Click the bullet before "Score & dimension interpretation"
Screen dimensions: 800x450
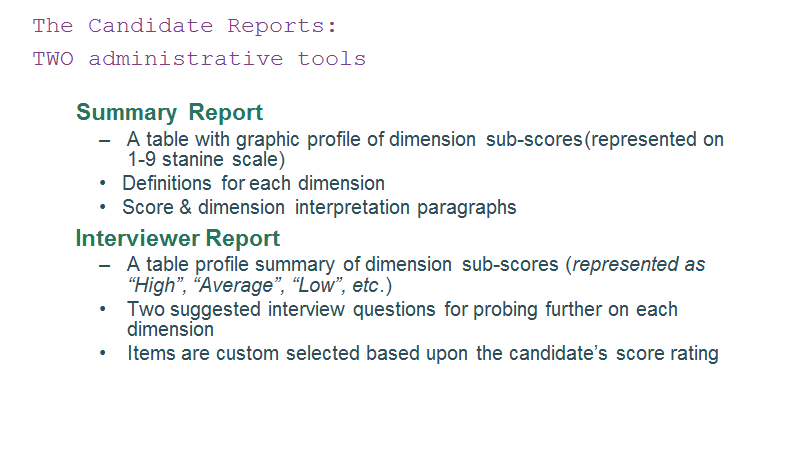[103, 207]
